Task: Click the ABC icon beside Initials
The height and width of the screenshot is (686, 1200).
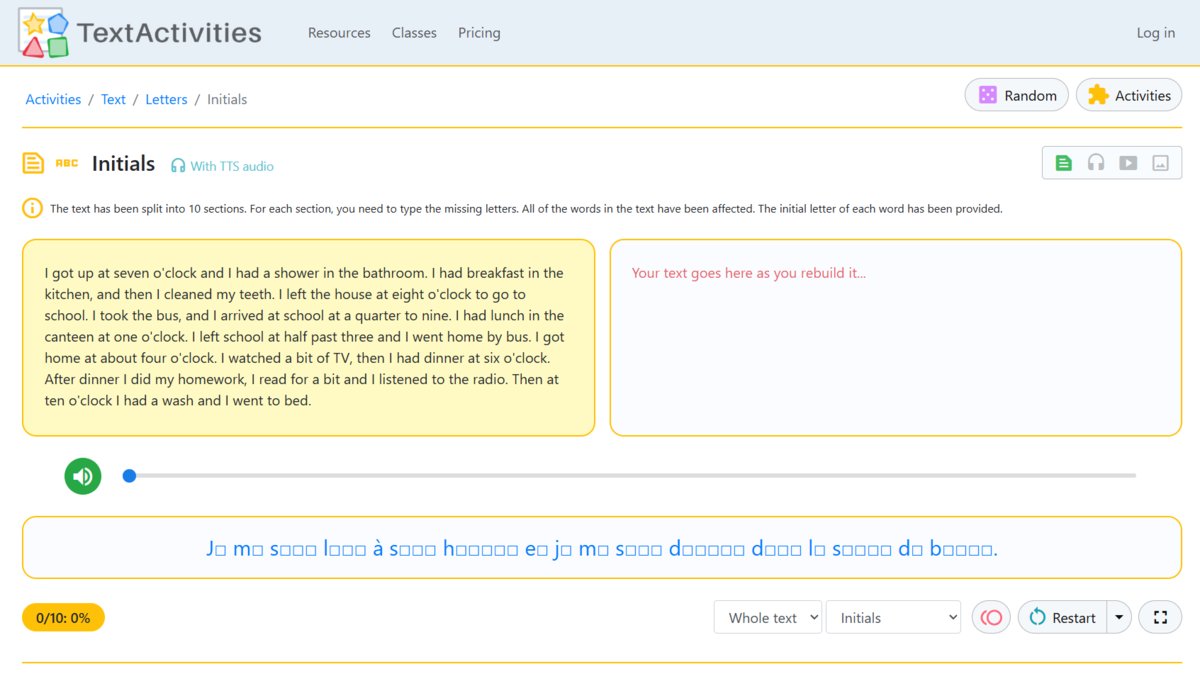Action: [66, 163]
